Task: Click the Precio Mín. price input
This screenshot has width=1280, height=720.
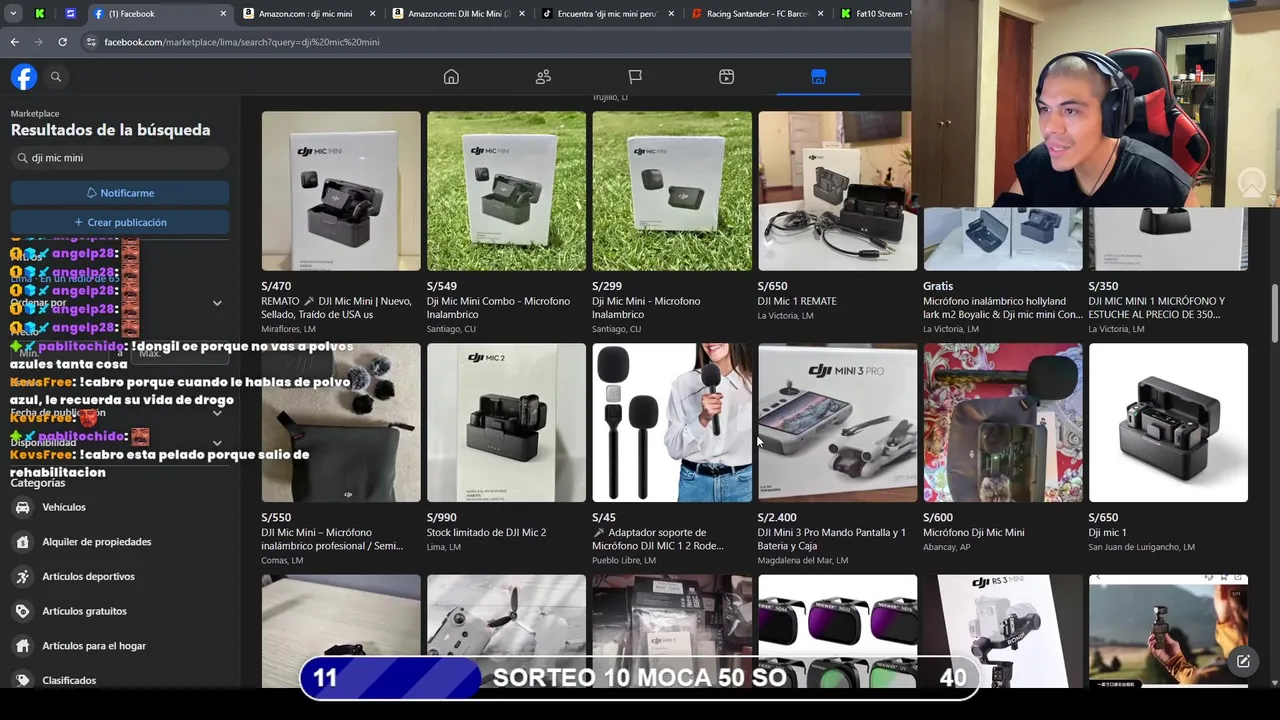Action: pos(60,353)
